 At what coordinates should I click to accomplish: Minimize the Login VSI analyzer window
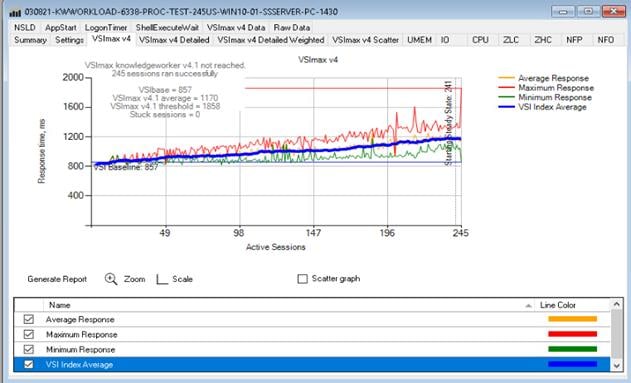click(x=563, y=11)
